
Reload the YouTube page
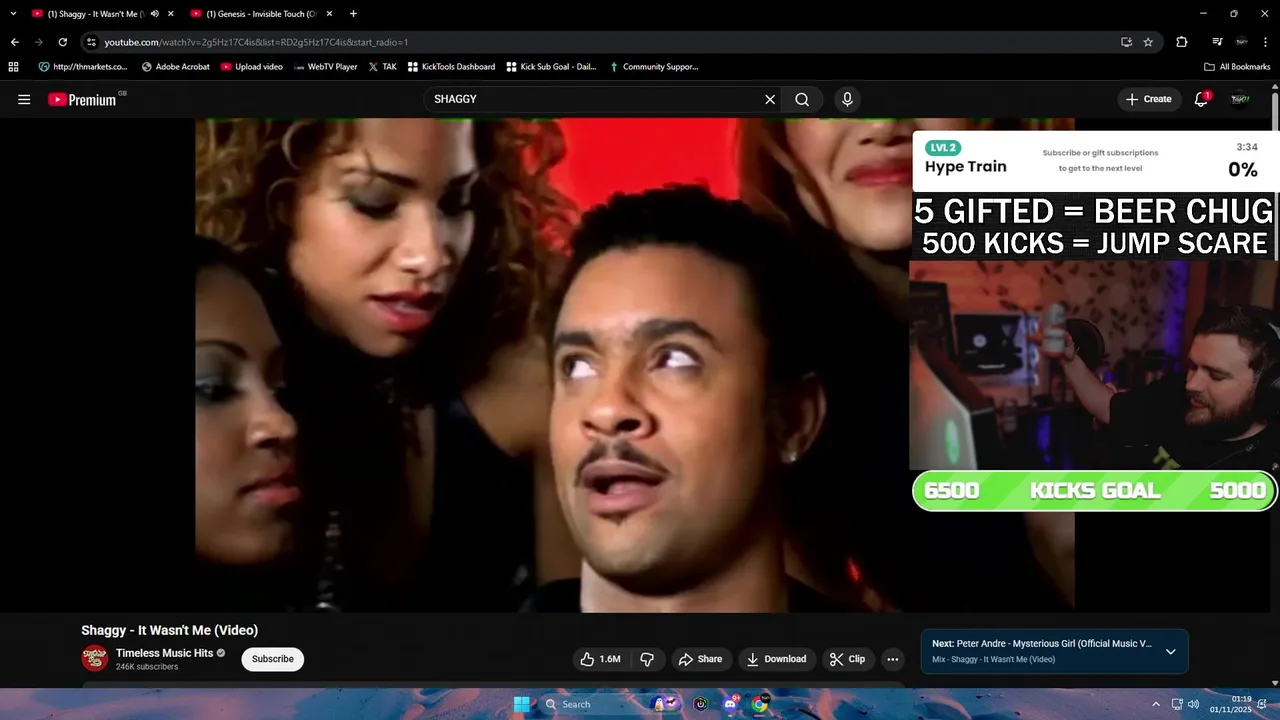62,42
